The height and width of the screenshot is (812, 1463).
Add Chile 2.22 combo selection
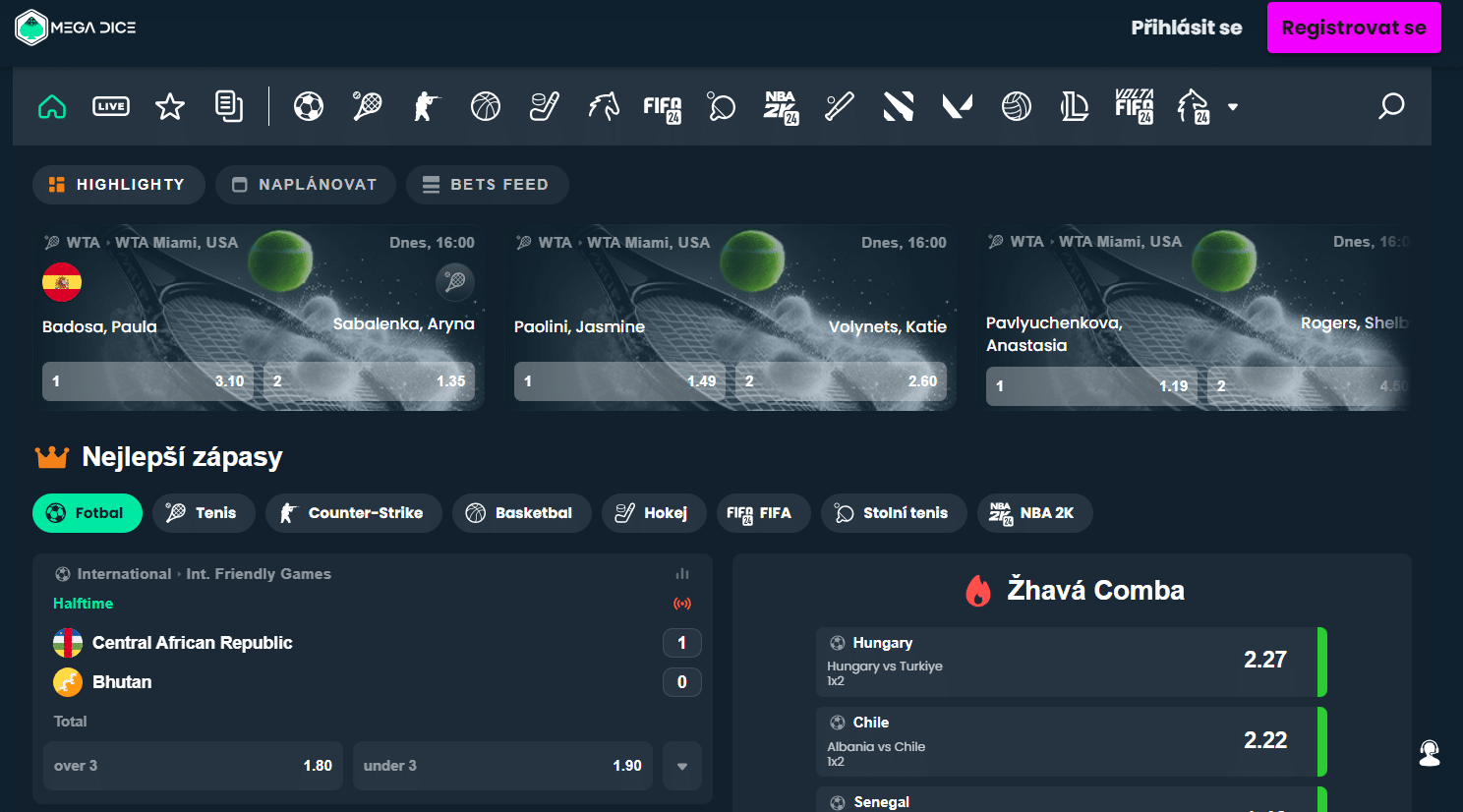(x=1072, y=742)
